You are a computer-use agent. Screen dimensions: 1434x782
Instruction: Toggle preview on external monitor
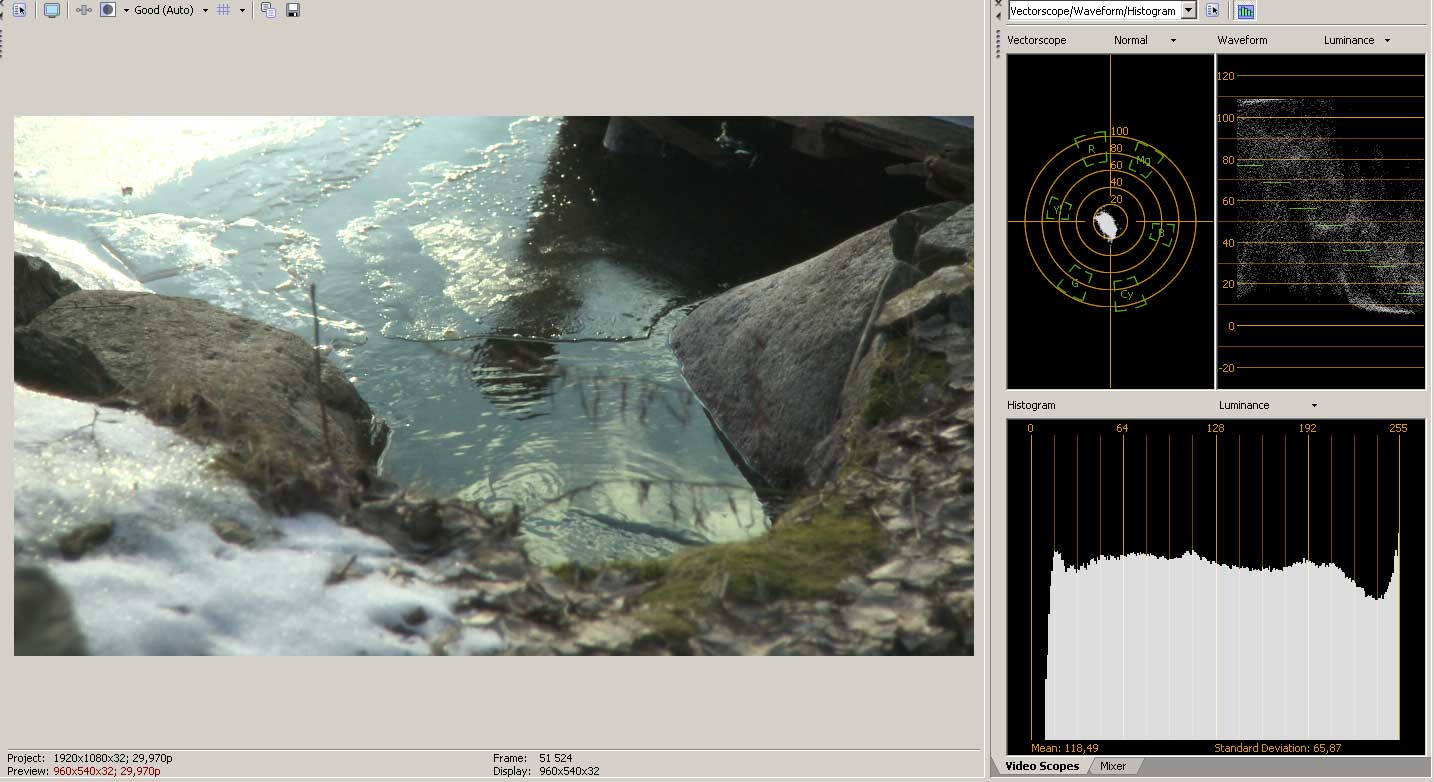click(x=52, y=10)
